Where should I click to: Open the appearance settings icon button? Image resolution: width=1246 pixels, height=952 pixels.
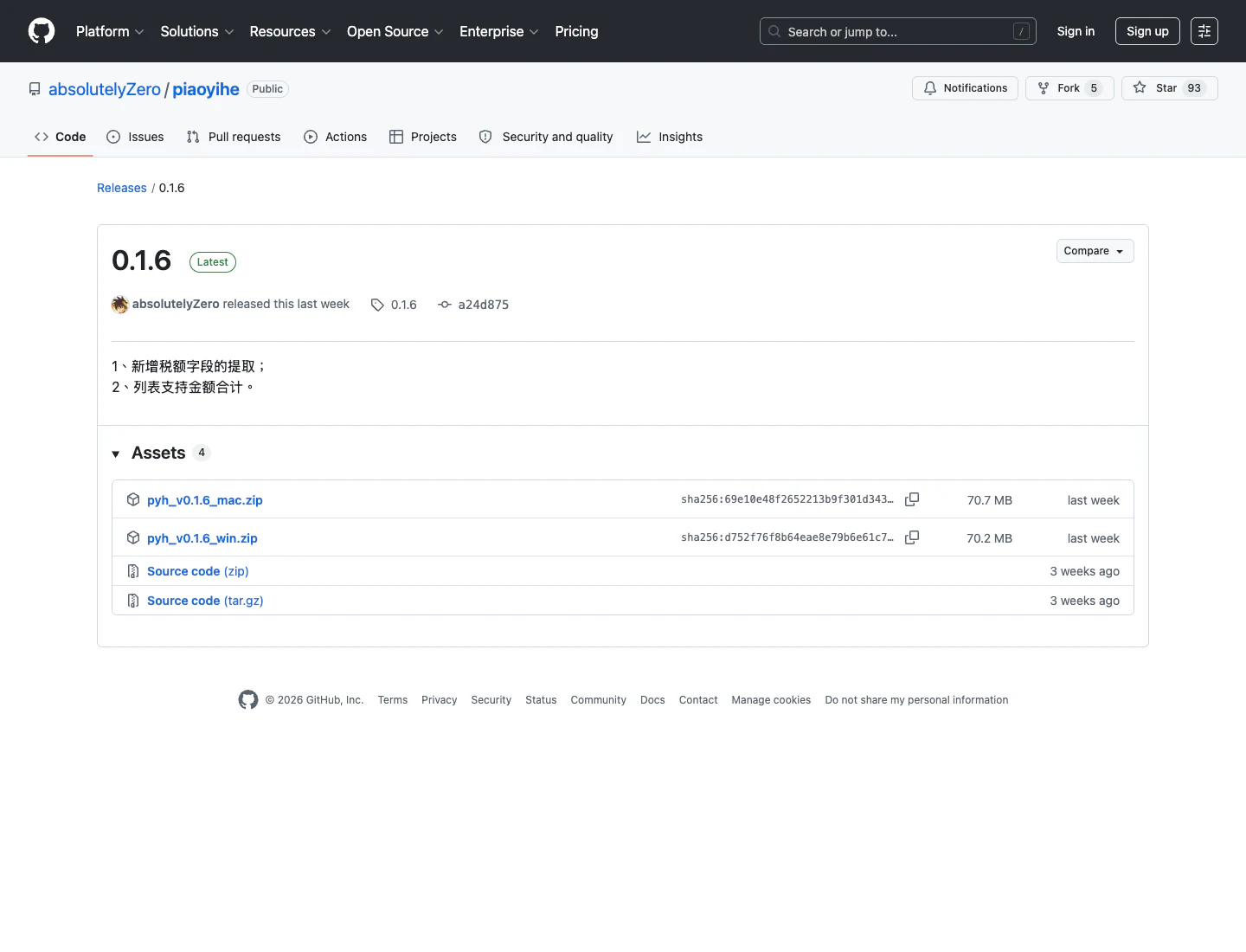1204,31
